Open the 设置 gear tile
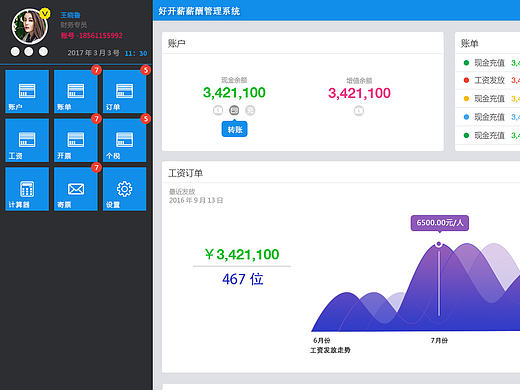The image size is (520, 390). pyautogui.click(x=125, y=189)
